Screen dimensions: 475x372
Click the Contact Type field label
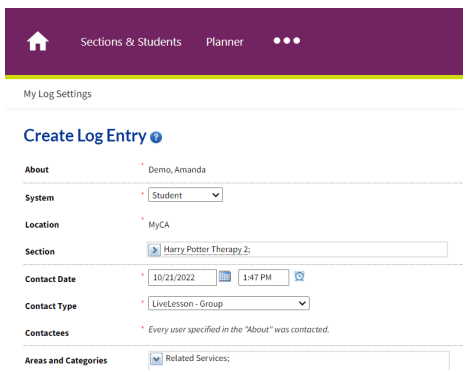click(x=51, y=306)
